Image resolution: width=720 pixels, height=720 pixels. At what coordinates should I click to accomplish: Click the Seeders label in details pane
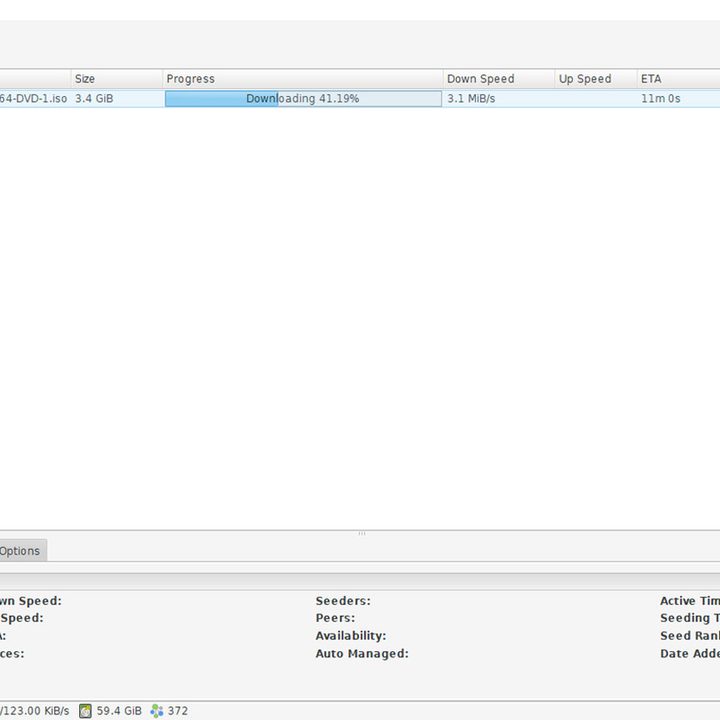click(x=343, y=601)
